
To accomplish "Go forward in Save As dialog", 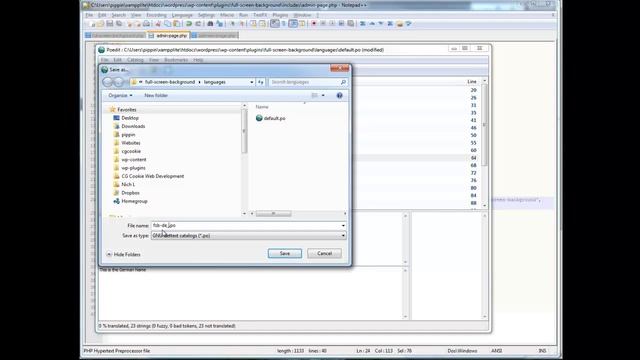I will point(118,82).
